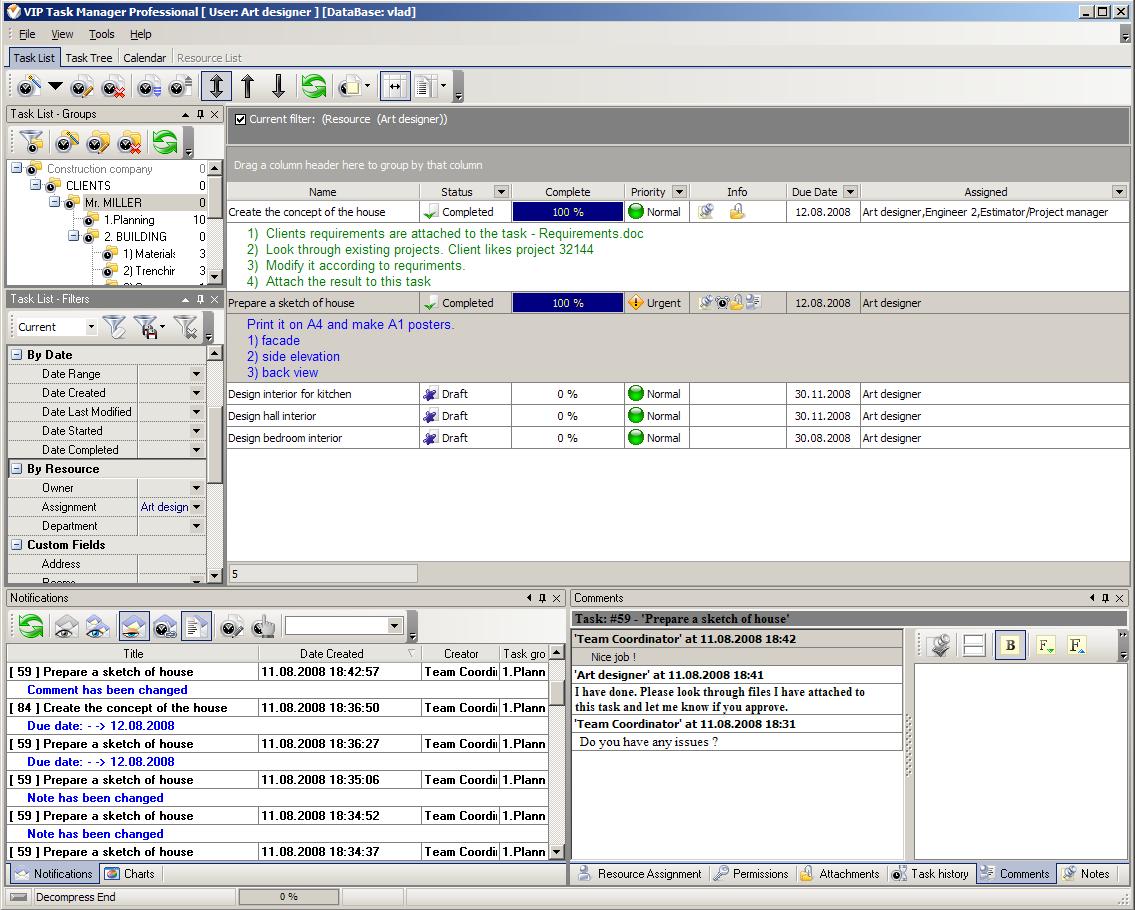Toggle the notification details page view button

[x=196, y=625]
